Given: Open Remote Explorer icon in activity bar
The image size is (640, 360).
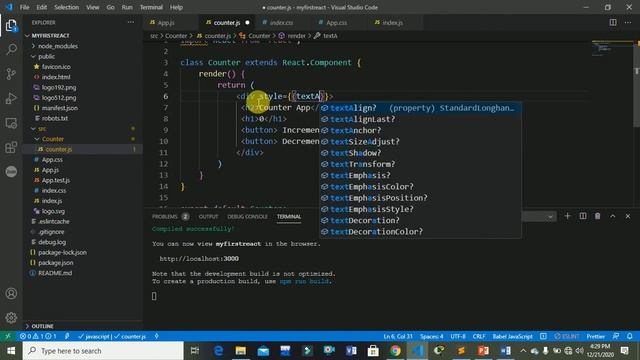Looking at the screenshot, I should point(11,123).
